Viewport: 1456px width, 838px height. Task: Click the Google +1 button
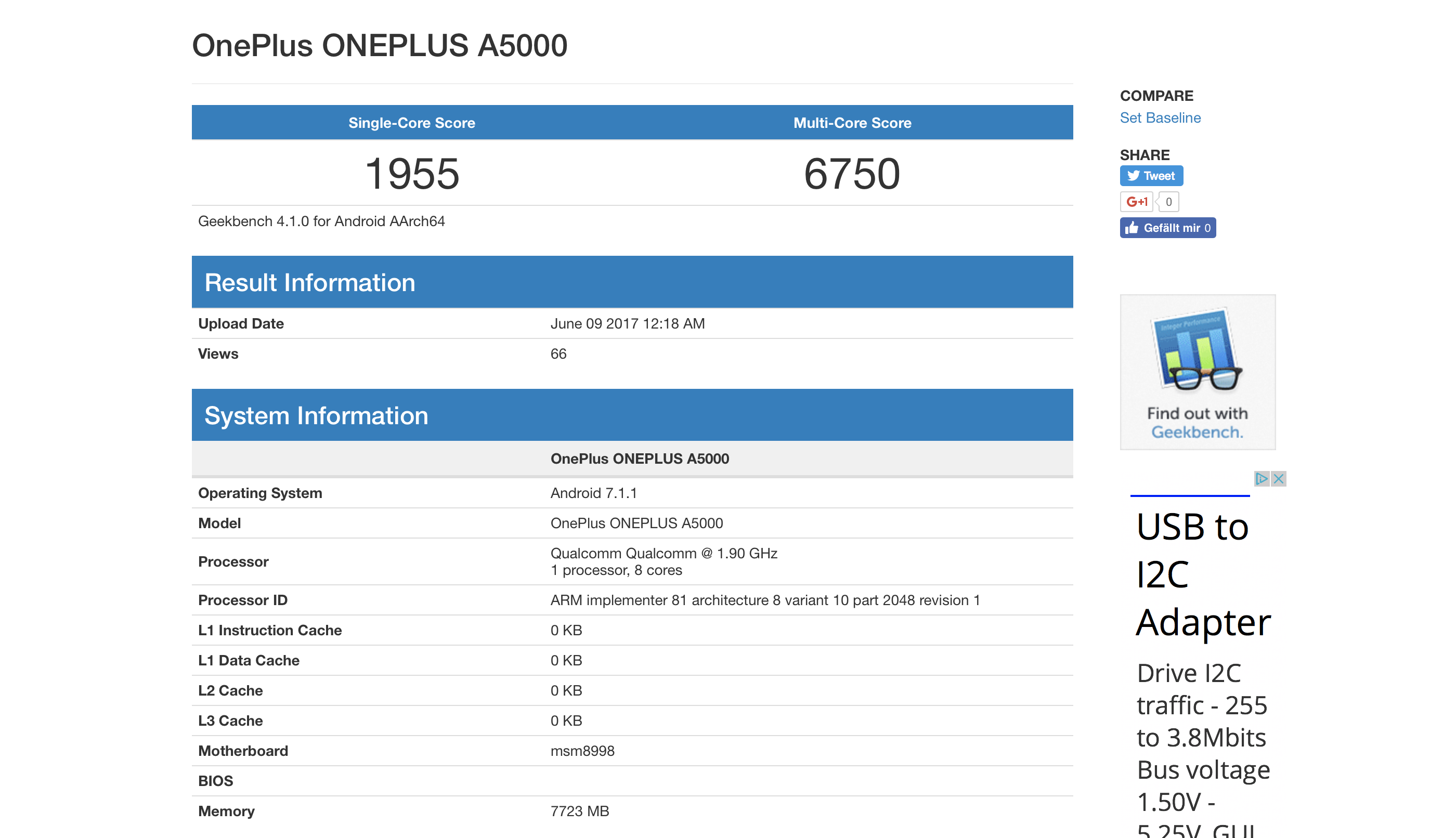[x=1136, y=202]
